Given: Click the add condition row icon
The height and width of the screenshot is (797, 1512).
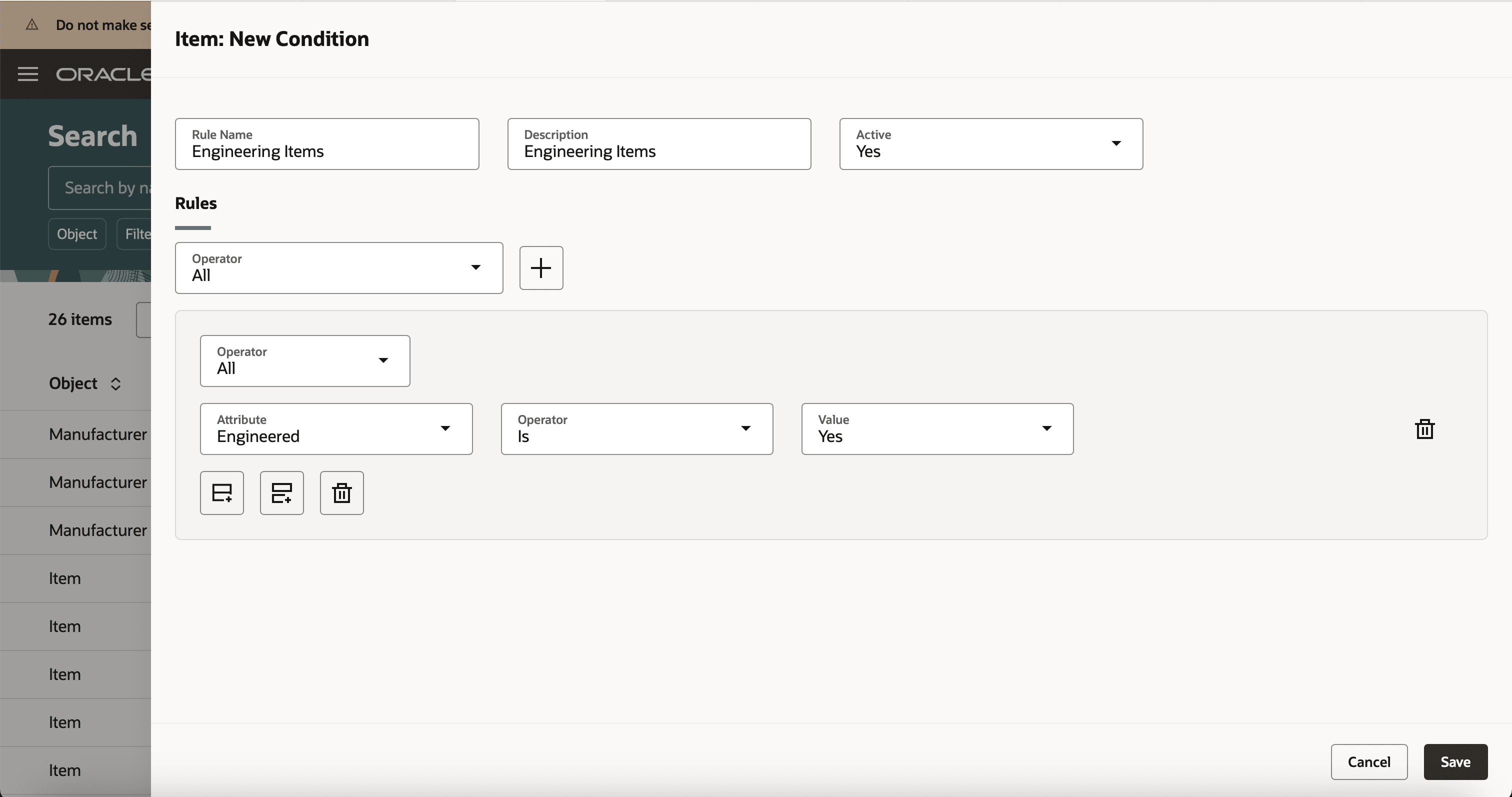Looking at the screenshot, I should [x=222, y=492].
